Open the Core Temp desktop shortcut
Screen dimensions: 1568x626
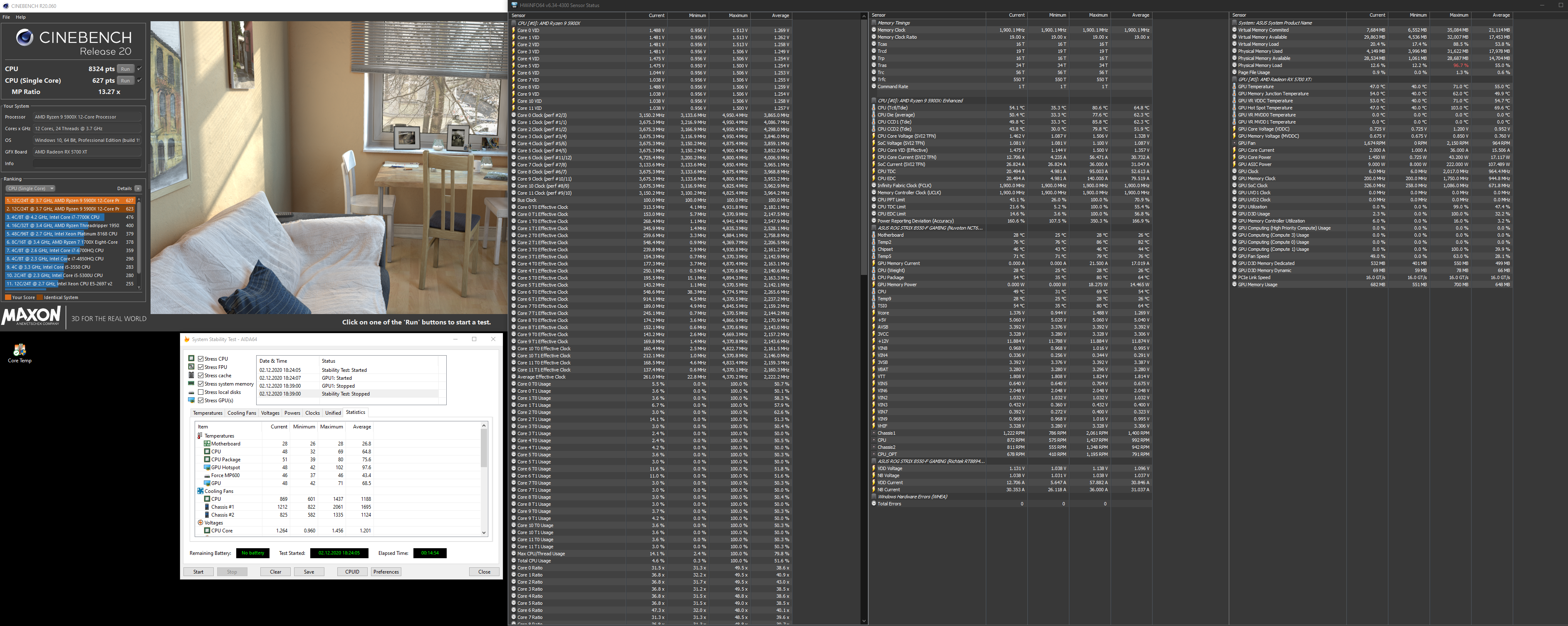click(20, 349)
